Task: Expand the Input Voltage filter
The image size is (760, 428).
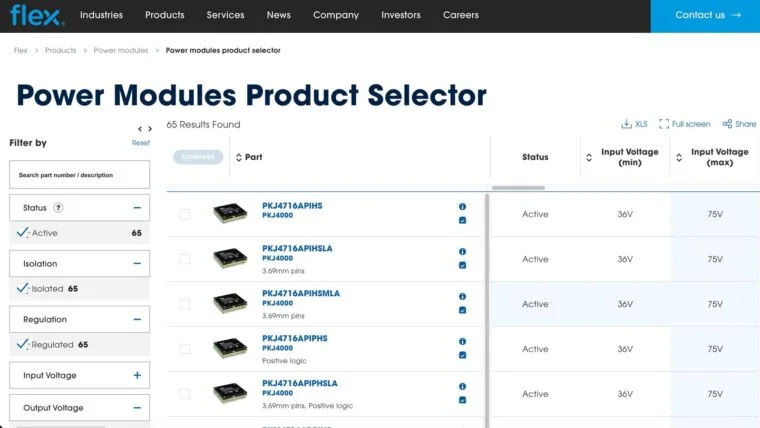Action: coord(136,376)
